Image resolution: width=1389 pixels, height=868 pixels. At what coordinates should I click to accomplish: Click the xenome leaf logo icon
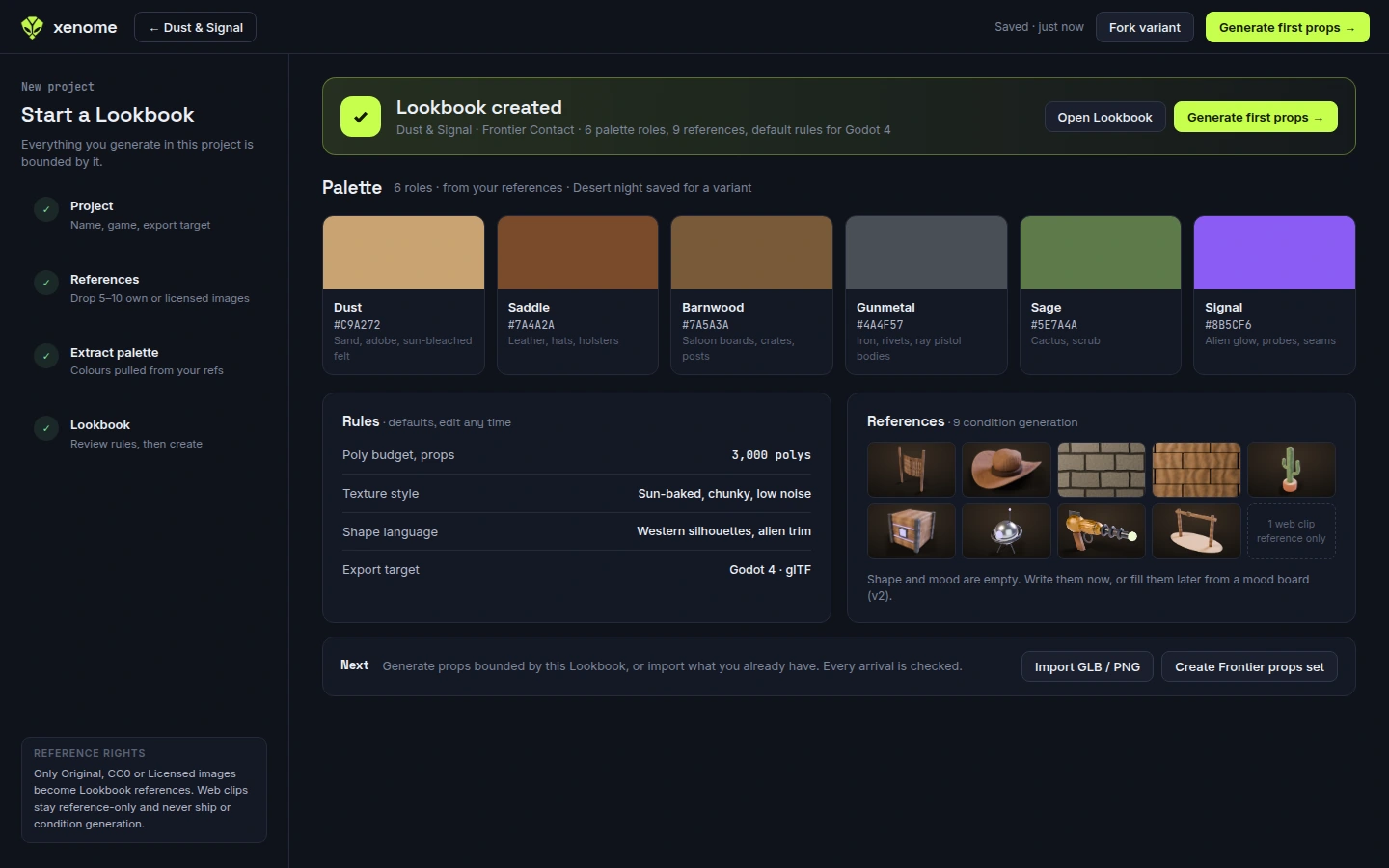tap(32, 27)
